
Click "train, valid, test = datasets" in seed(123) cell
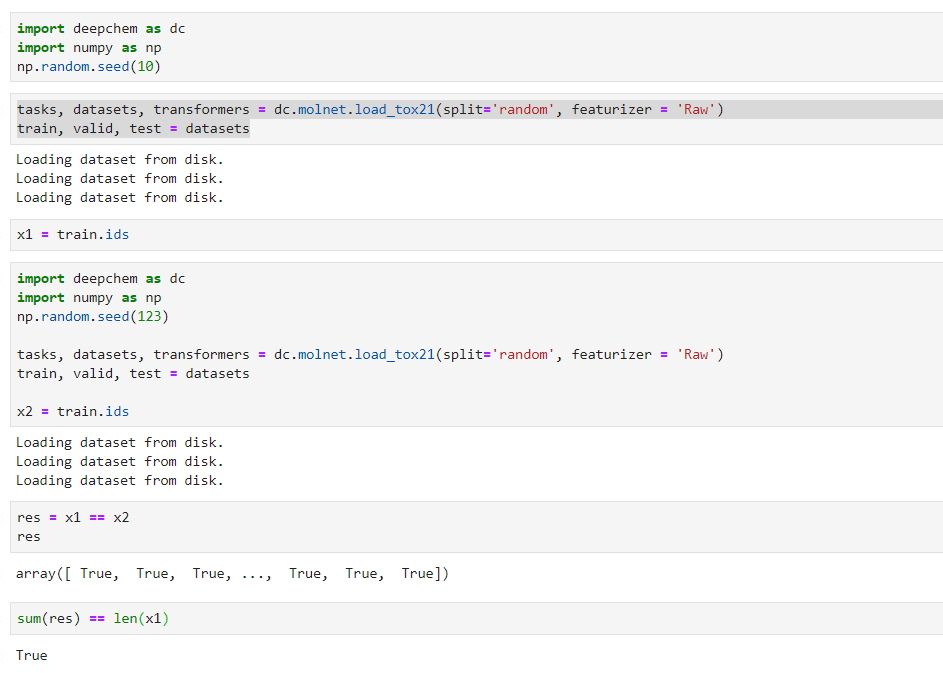[133, 373]
